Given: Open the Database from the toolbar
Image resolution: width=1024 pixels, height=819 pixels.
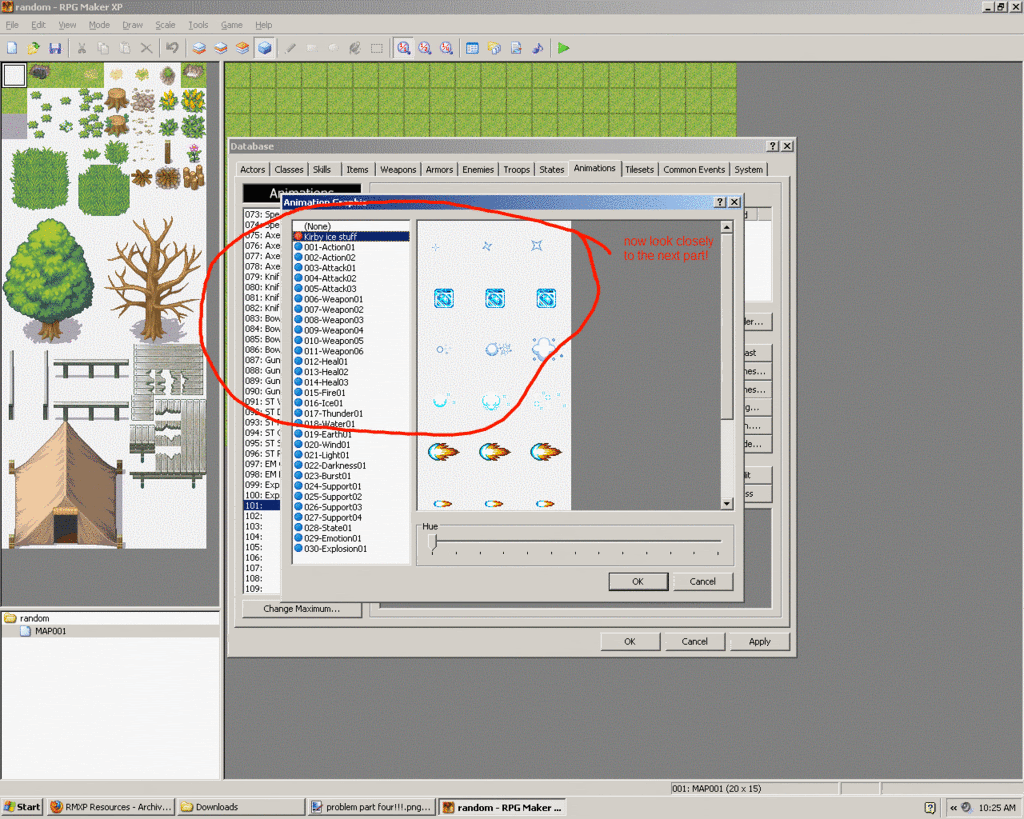Looking at the screenshot, I should (473, 48).
